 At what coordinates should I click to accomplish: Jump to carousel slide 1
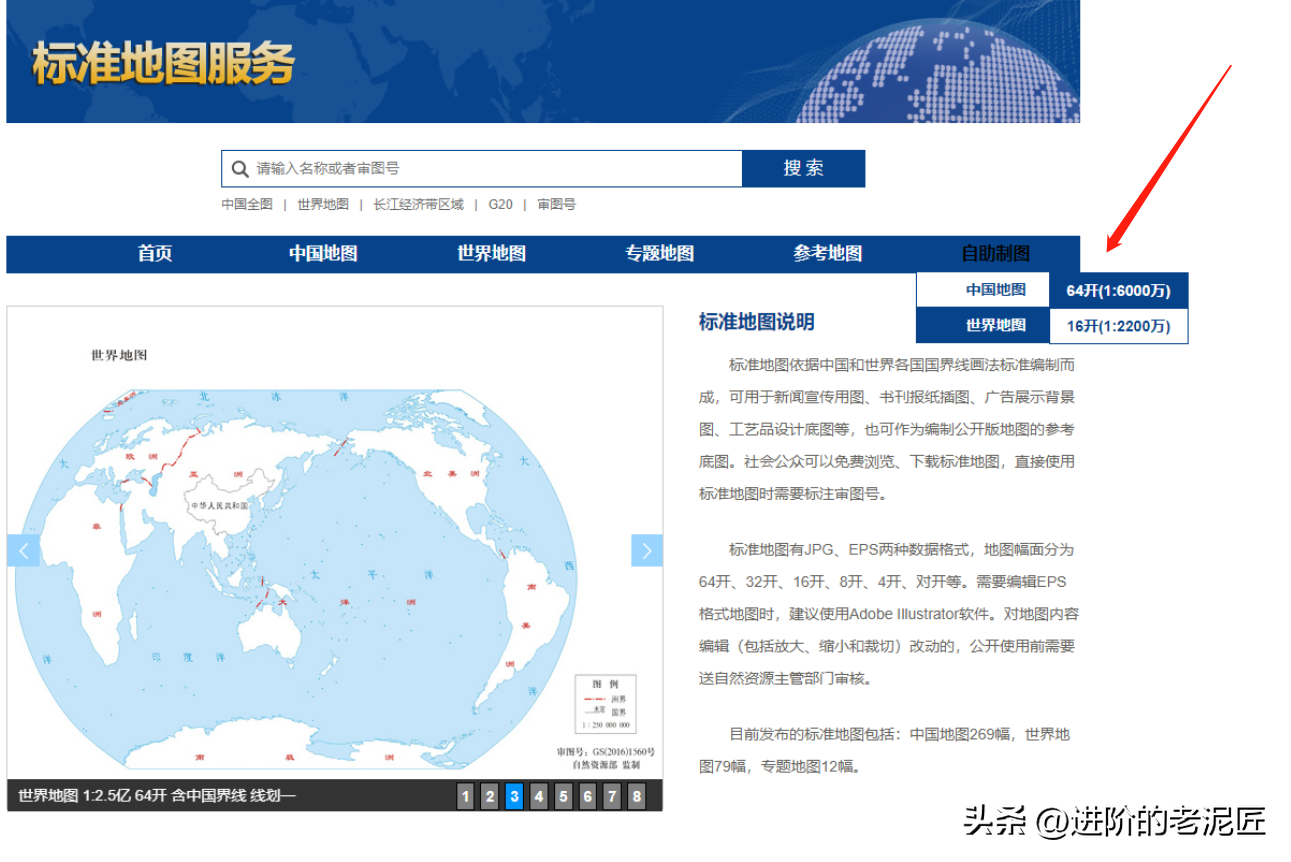465,796
